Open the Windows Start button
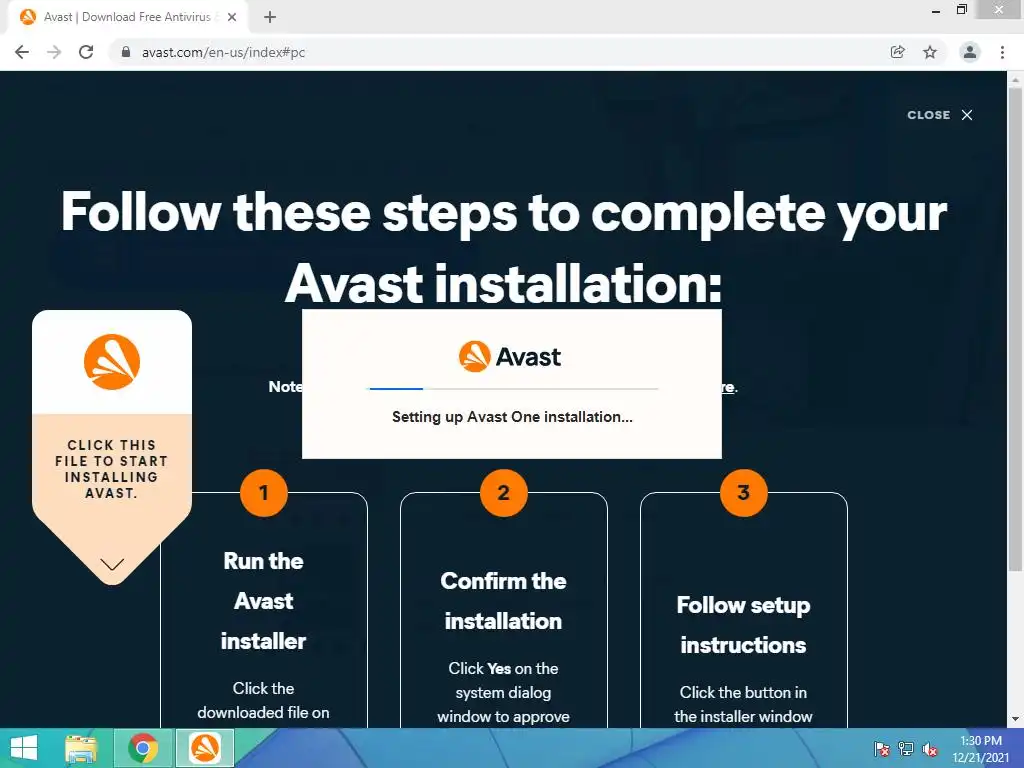The height and width of the screenshot is (768, 1024). tap(24, 748)
